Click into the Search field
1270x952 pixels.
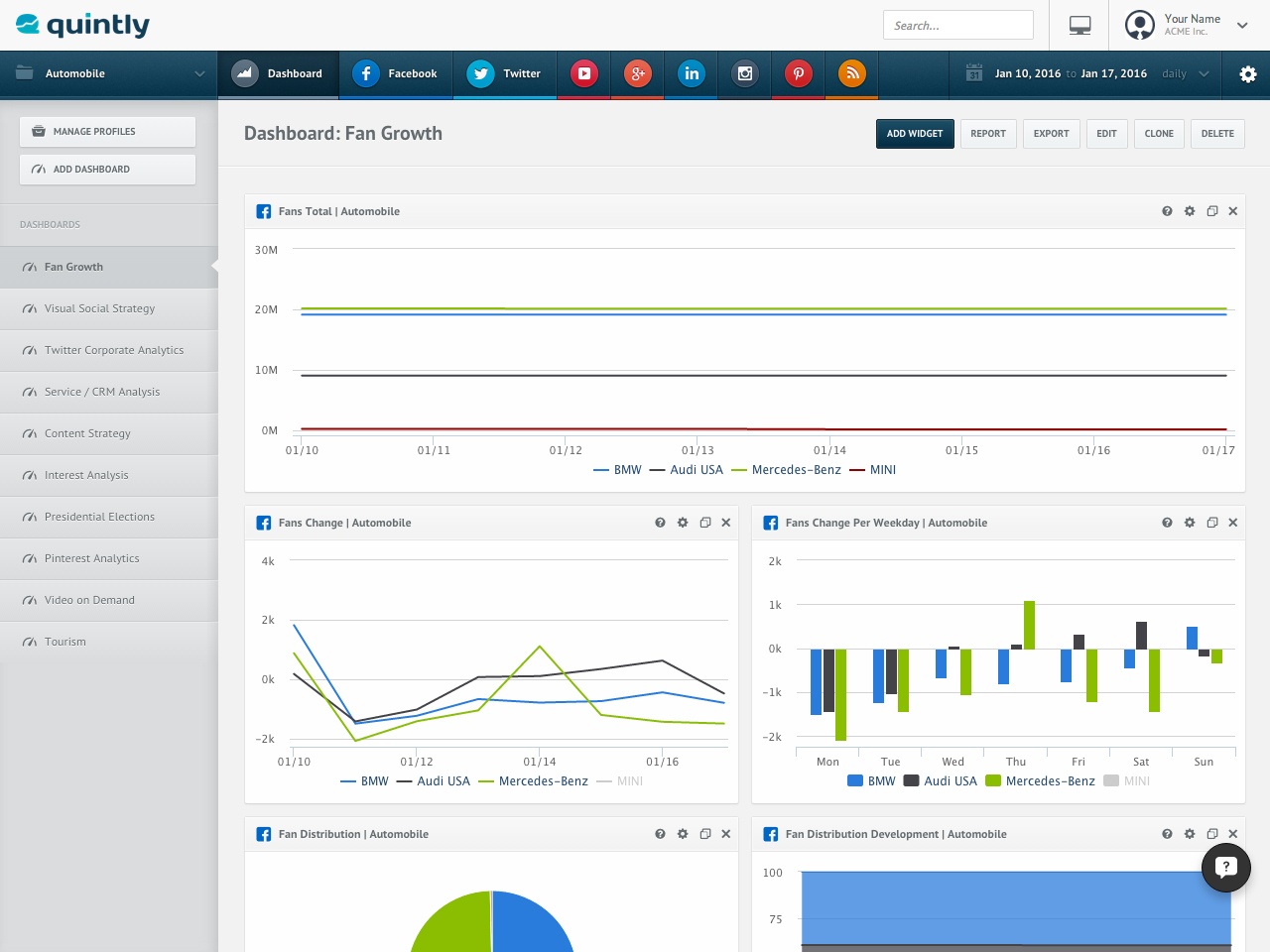click(x=958, y=26)
